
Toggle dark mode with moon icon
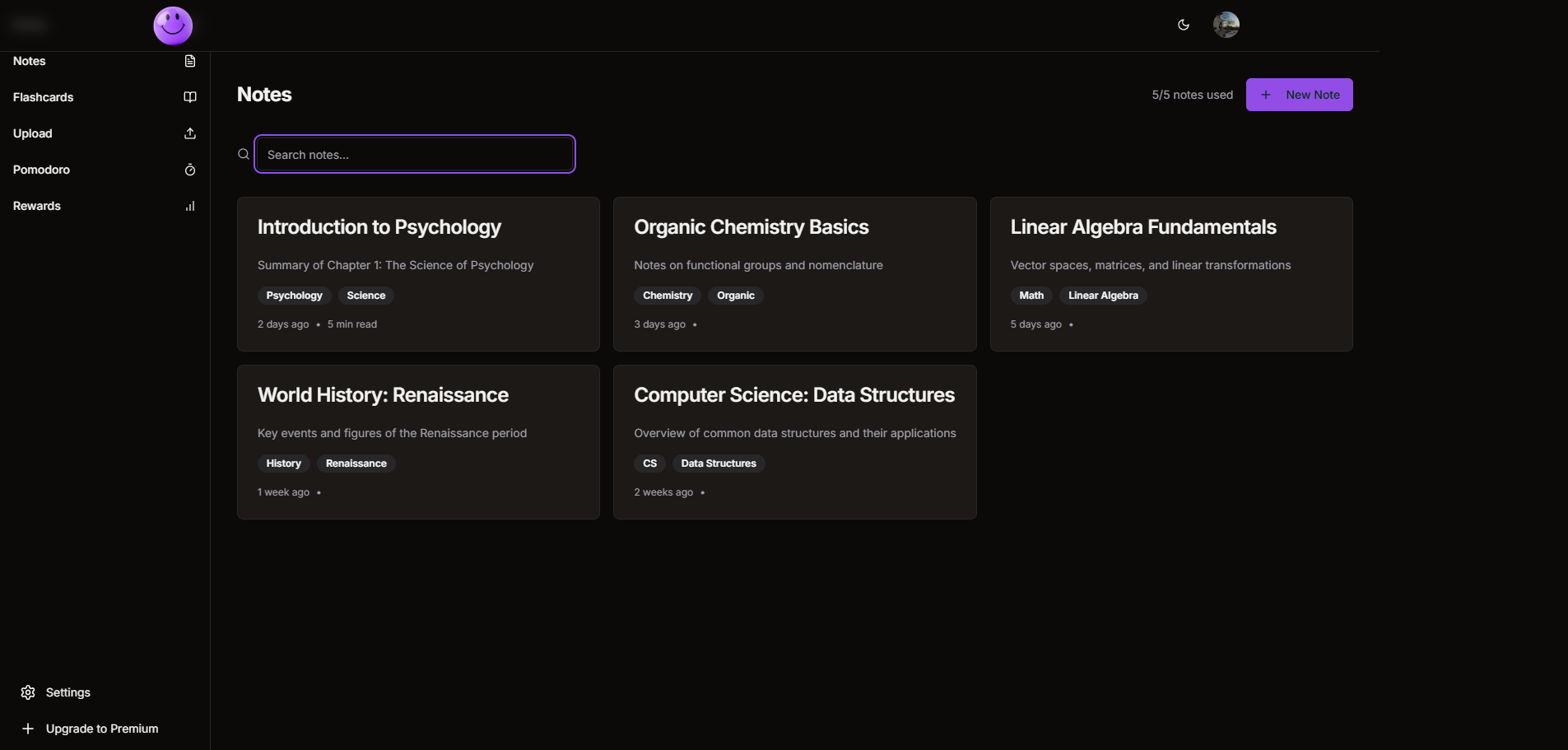(1183, 25)
